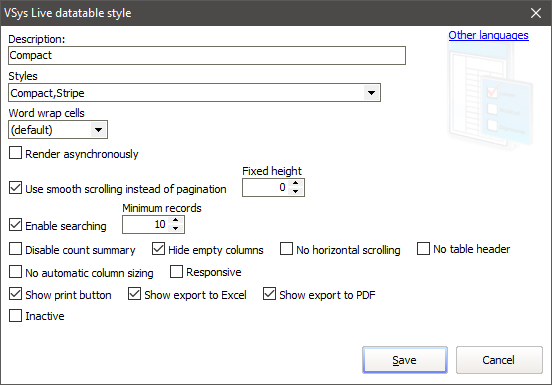Expand the Word wrap cells dropdown
This screenshot has height=385, width=552.
point(98,130)
